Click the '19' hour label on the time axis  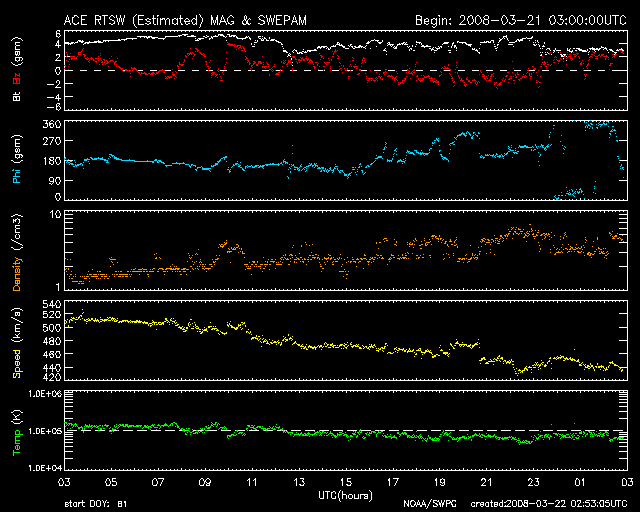click(440, 483)
